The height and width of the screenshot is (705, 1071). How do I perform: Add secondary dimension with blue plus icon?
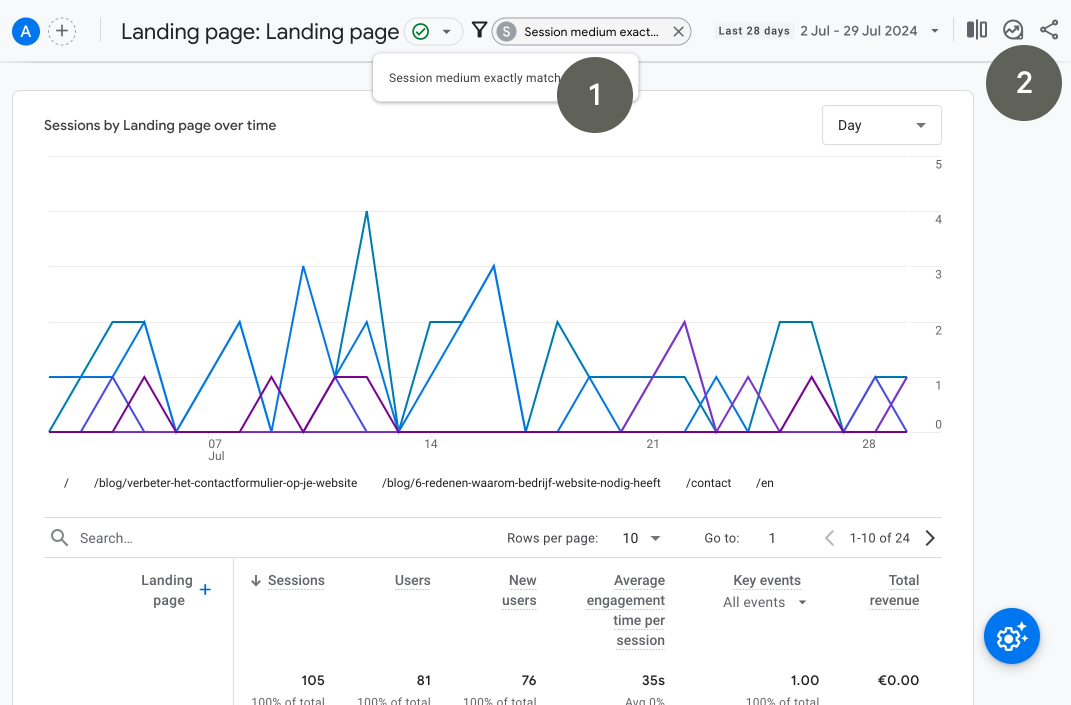[205, 590]
